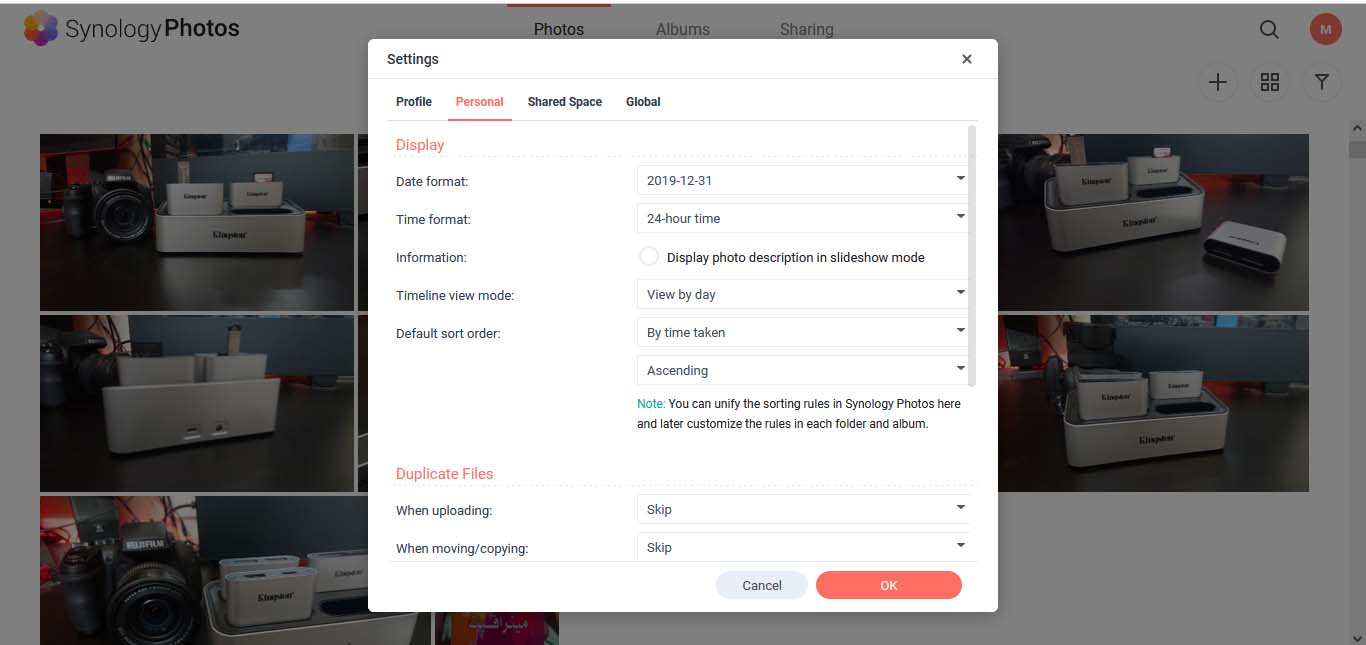This screenshot has height=645, width=1366.
Task: Expand the Date format dropdown
Action: coord(802,181)
